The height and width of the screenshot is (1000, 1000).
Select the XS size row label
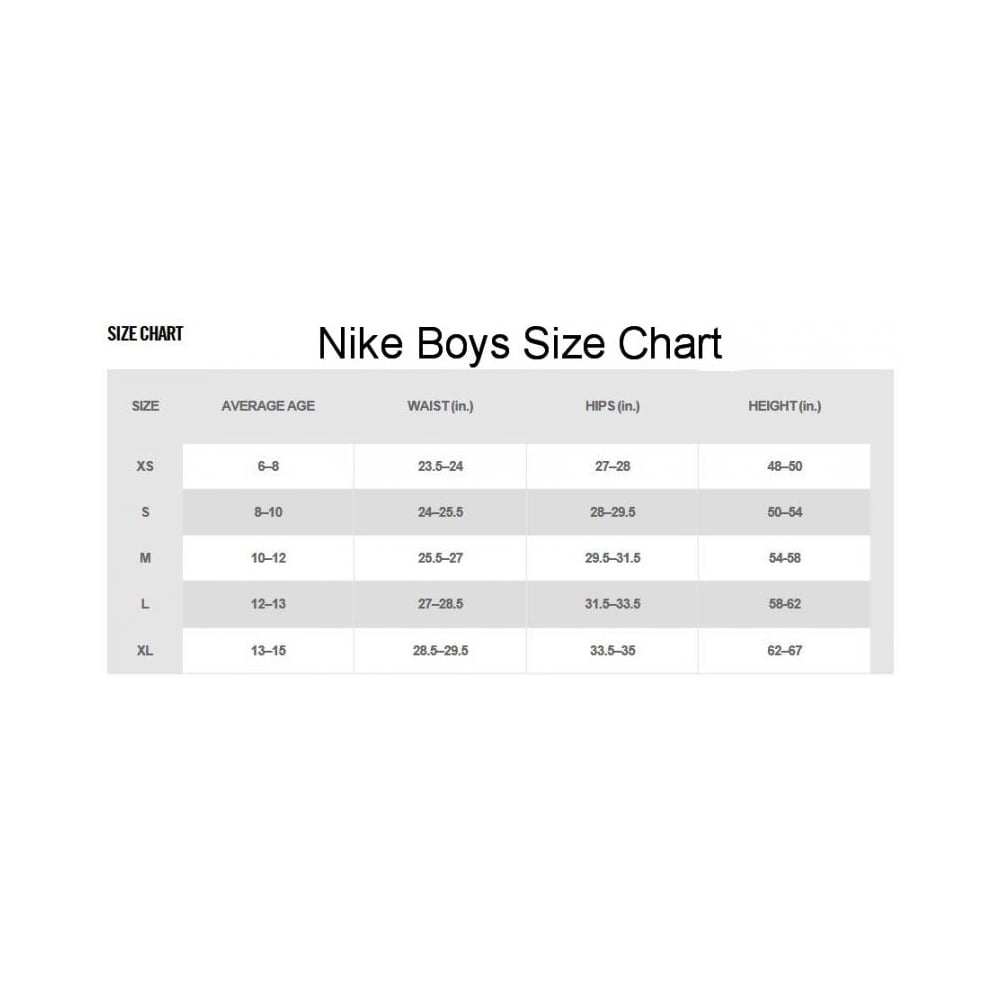pos(145,466)
